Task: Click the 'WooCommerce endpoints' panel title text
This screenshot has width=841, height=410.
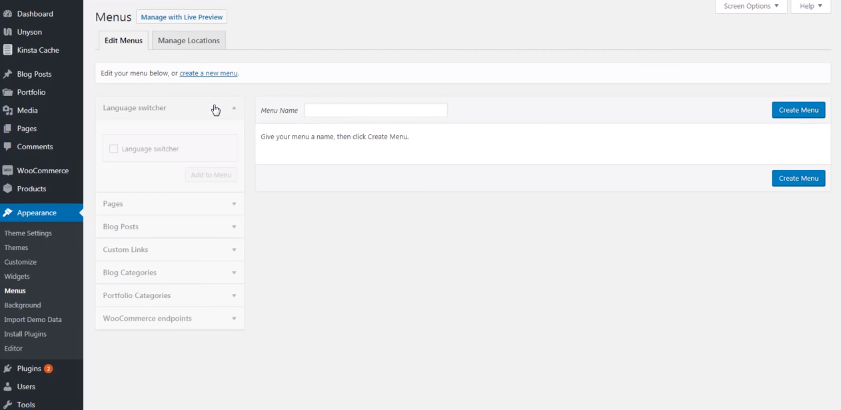Action: [147, 319]
